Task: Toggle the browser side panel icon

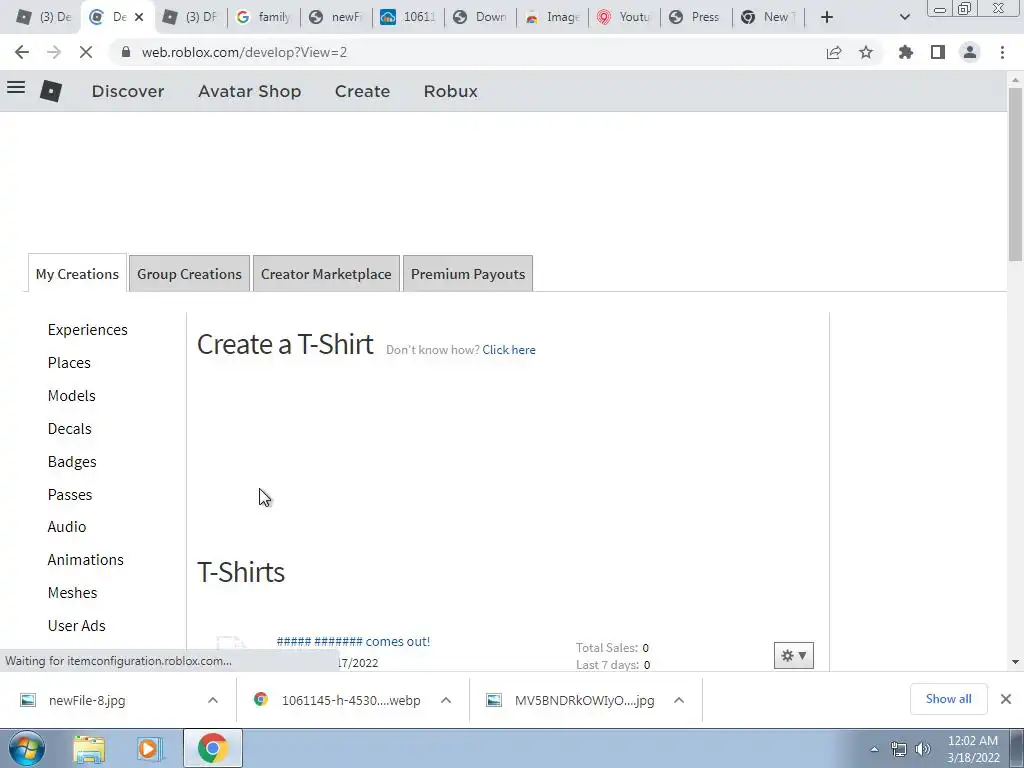Action: point(938,52)
